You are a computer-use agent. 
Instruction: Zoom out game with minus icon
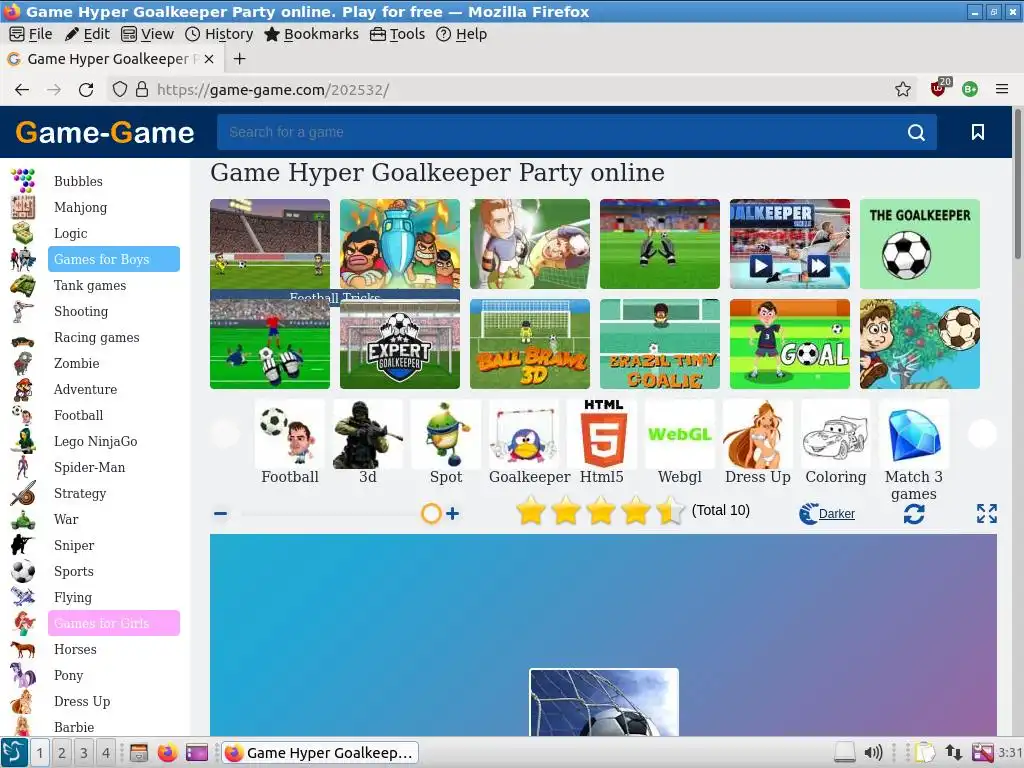[221, 513]
